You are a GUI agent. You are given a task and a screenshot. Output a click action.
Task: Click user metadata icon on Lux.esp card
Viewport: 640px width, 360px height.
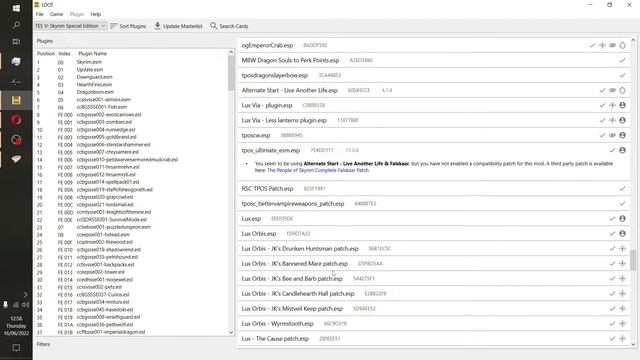(622, 219)
